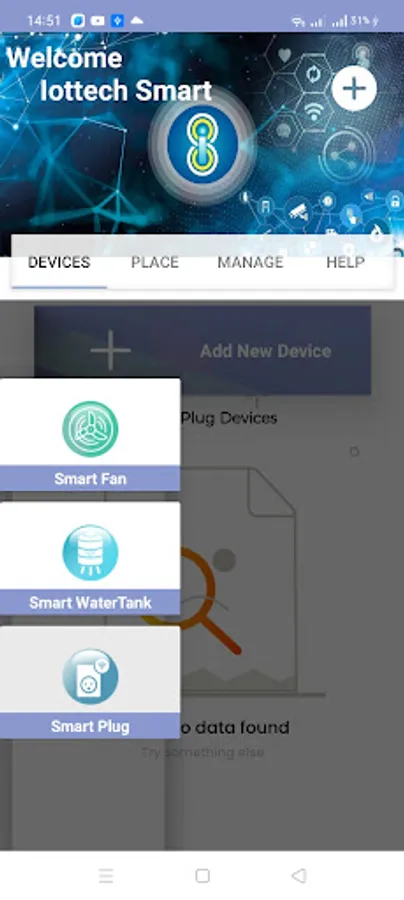This screenshot has width=404, height=900.
Task: Select the Smart Plug socket icon
Action: point(90,676)
